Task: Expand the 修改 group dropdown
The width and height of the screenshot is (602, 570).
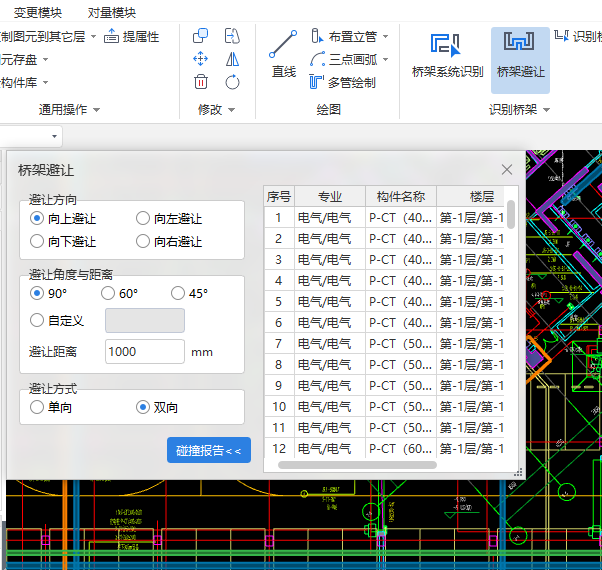Action: 232,110
